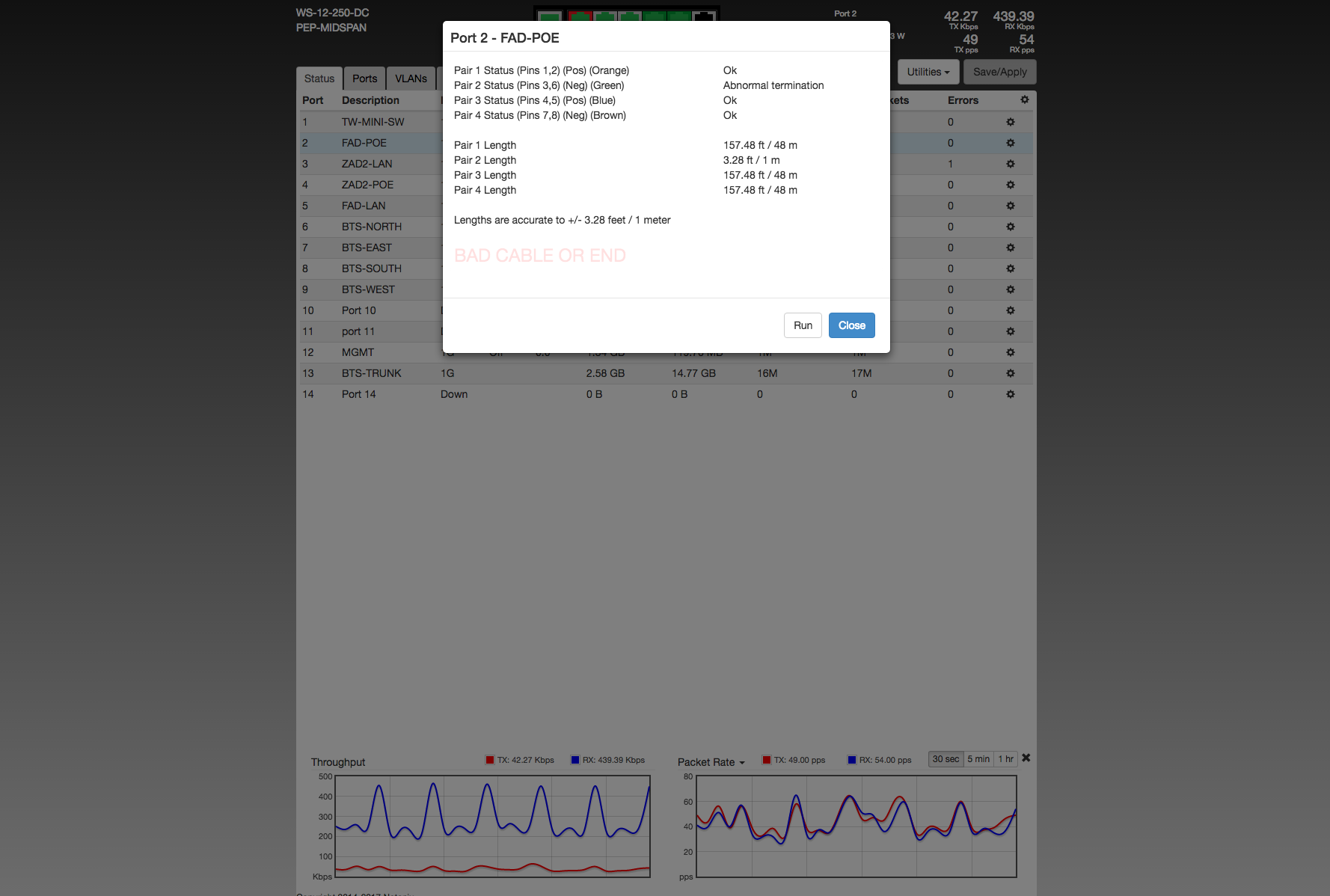Switch to the Status tab

[319, 79]
